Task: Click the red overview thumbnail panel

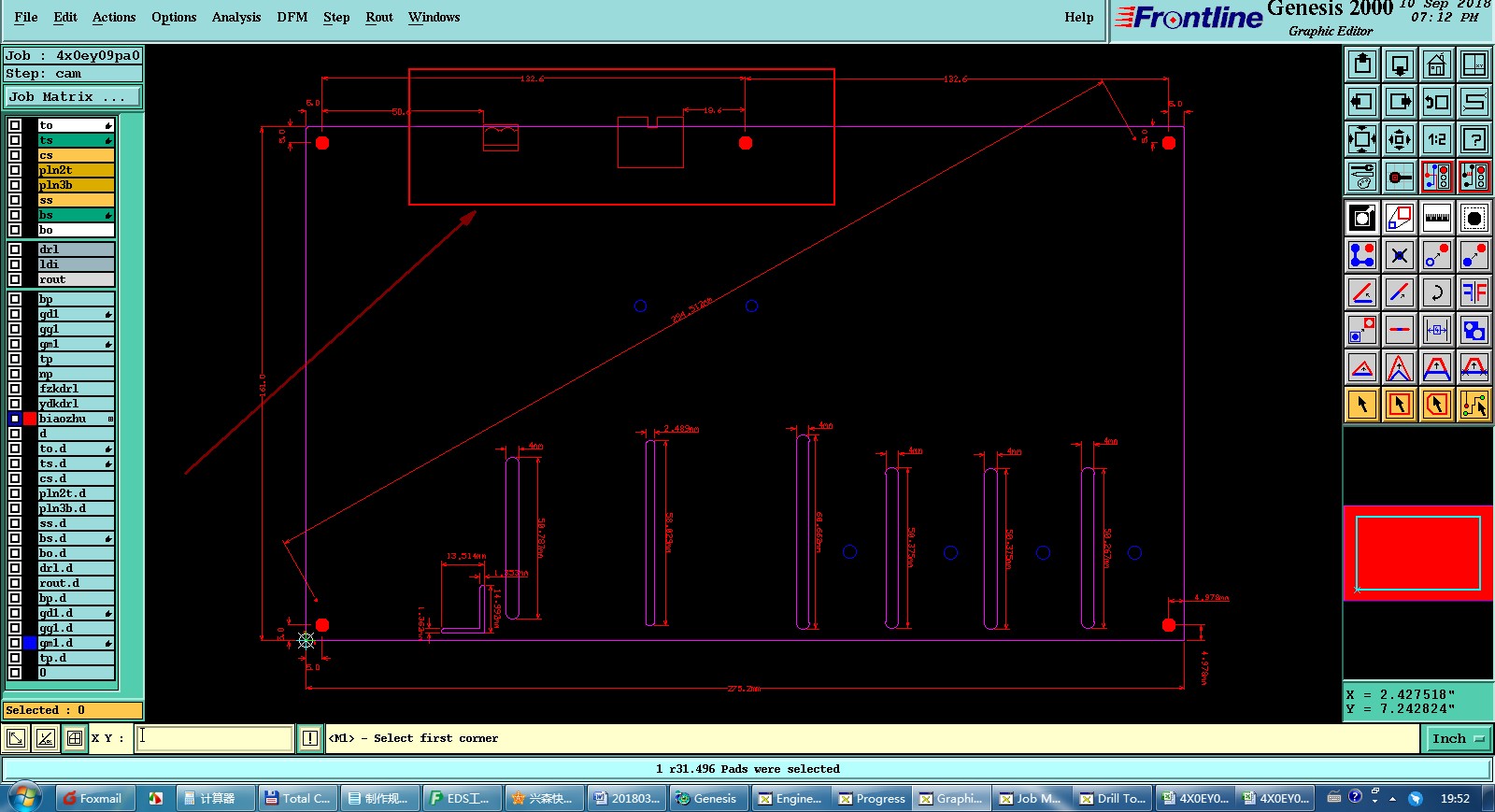Action: point(1418,553)
